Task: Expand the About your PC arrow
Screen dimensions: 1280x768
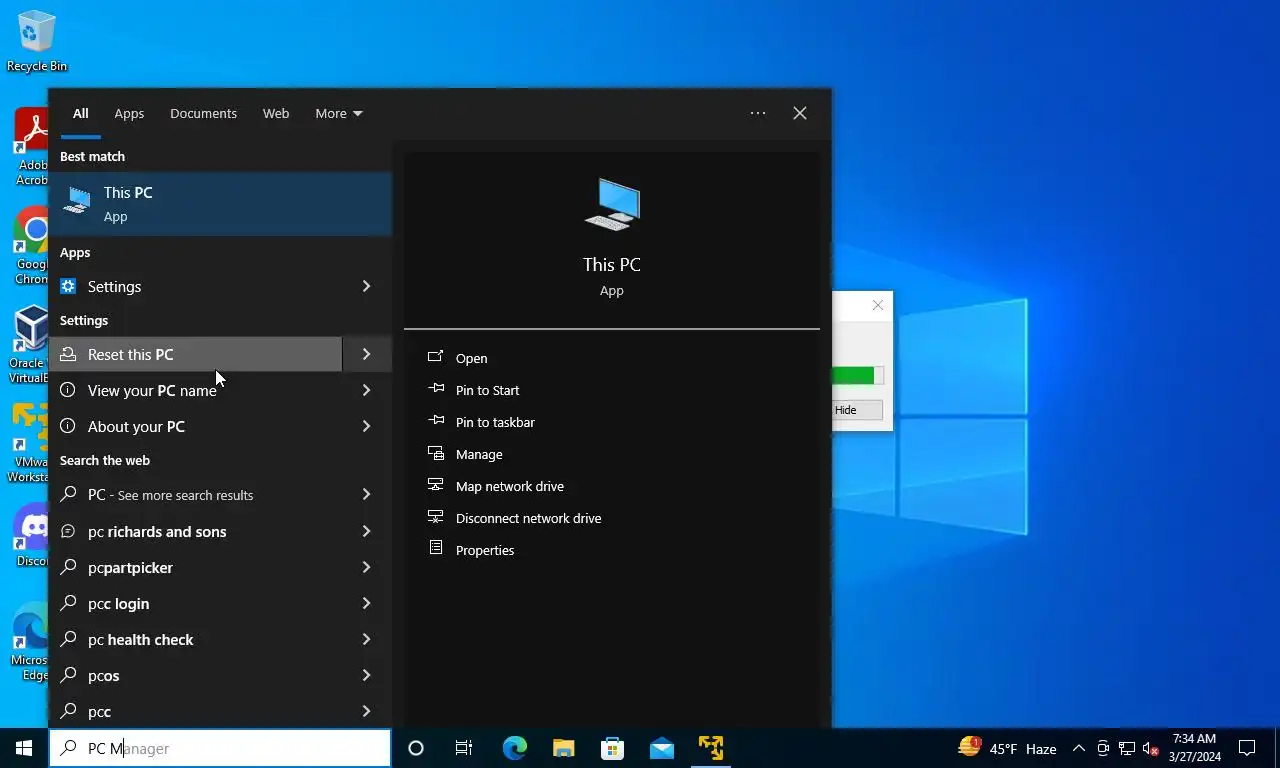Action: pyautogui.click(x=366, y=426)
